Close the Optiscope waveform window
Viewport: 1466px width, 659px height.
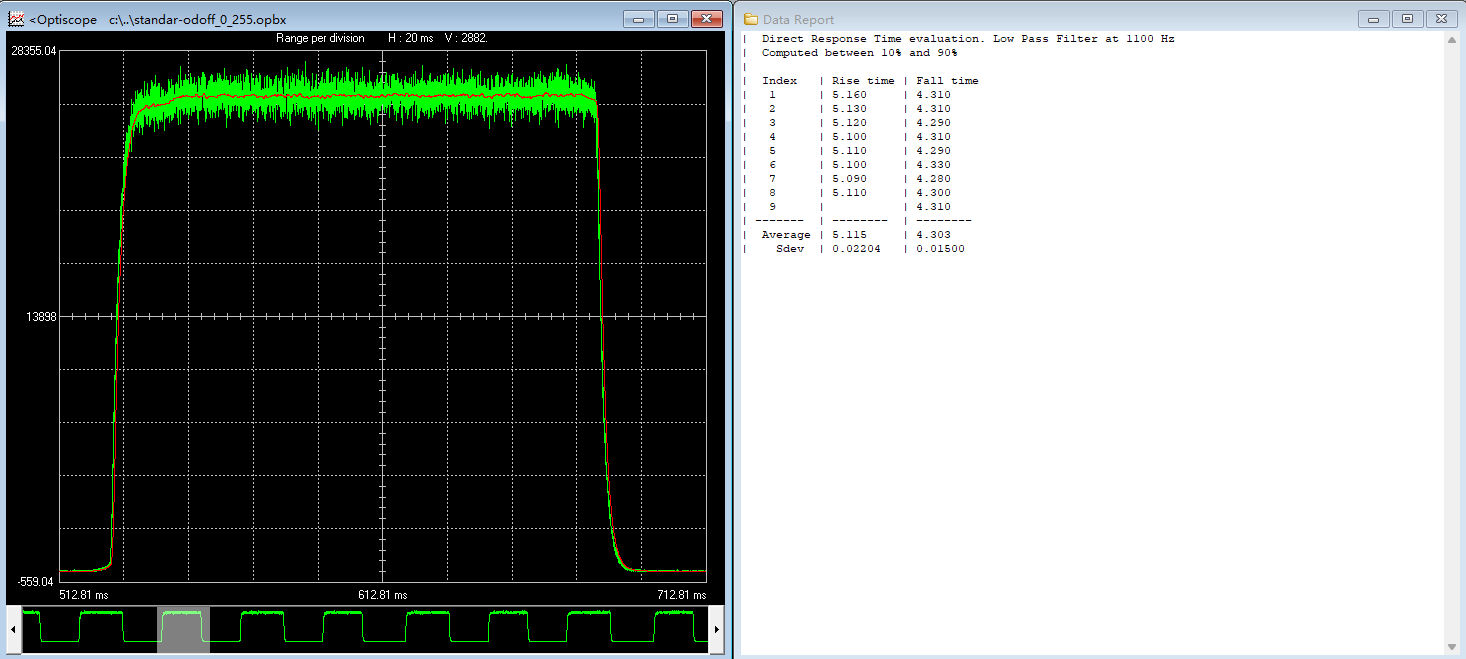pyautogui.click(x=707, y=19)
